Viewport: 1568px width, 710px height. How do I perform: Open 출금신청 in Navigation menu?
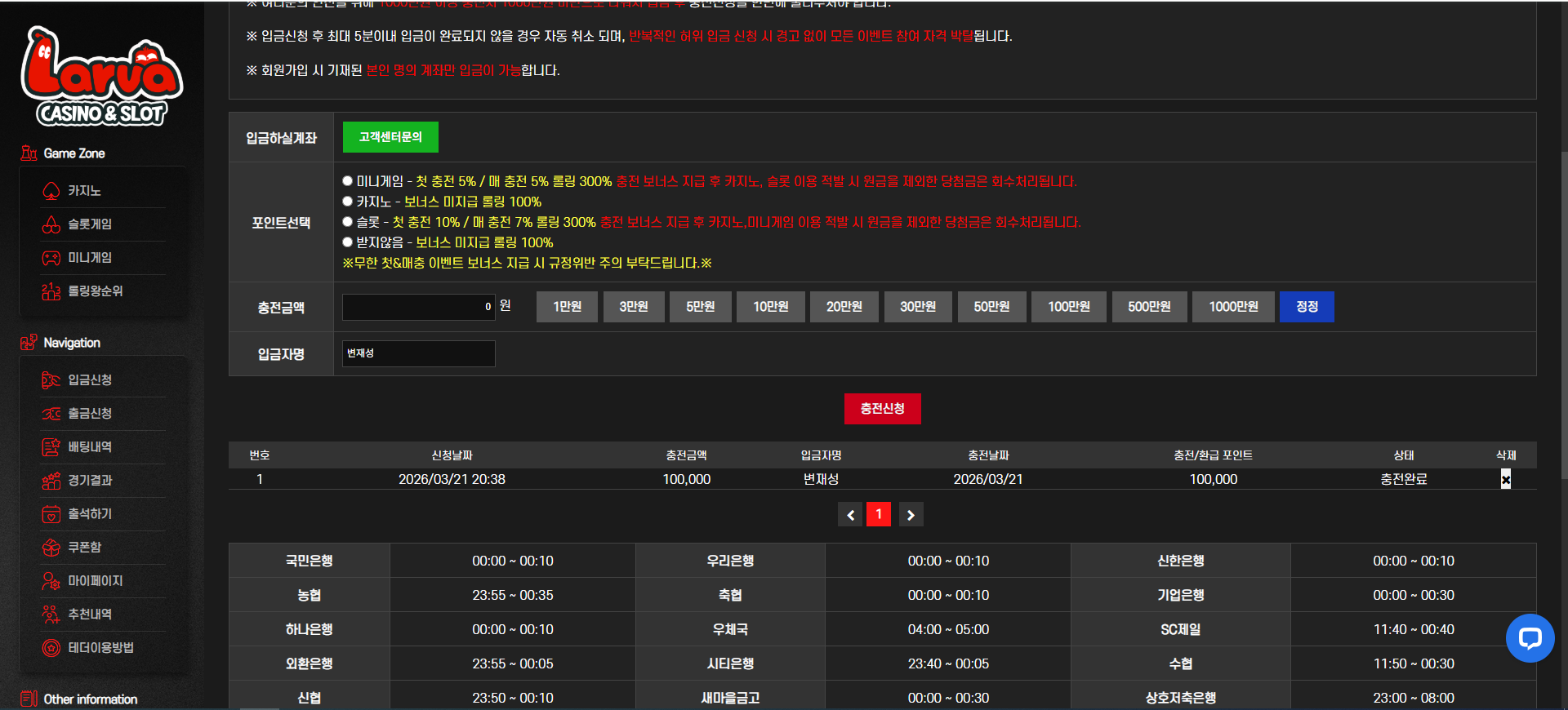pos(90,414)
